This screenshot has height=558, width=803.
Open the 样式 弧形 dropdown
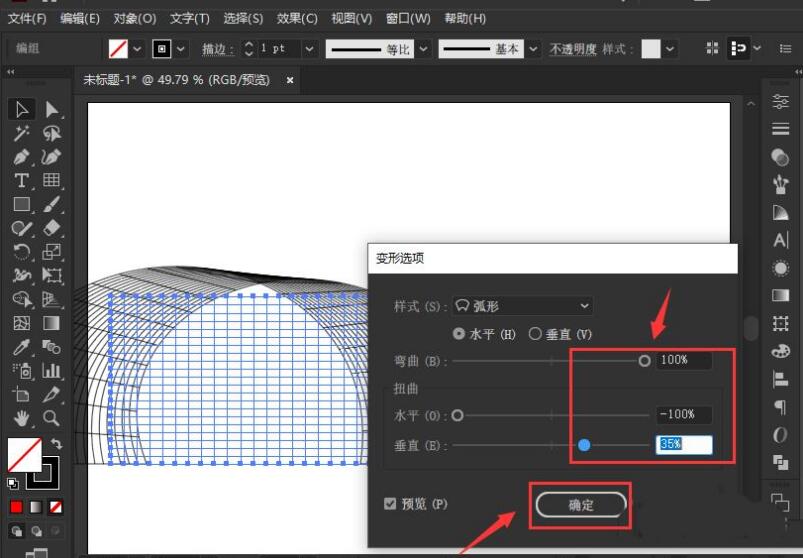pos(522,305)
